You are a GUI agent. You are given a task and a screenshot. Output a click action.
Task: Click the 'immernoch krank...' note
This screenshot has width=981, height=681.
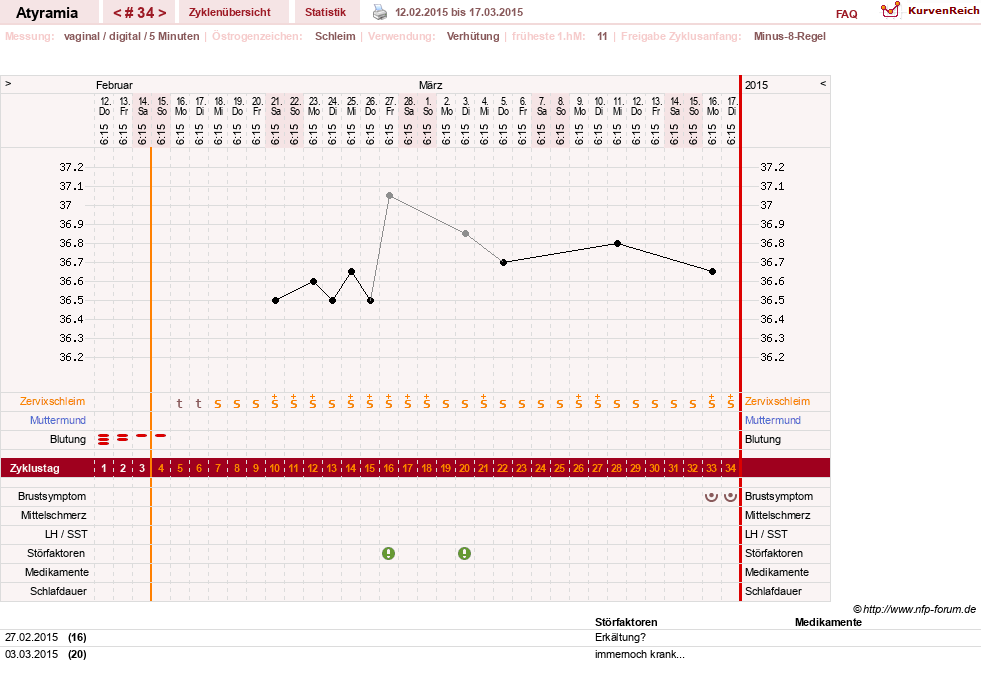[640, 654]
